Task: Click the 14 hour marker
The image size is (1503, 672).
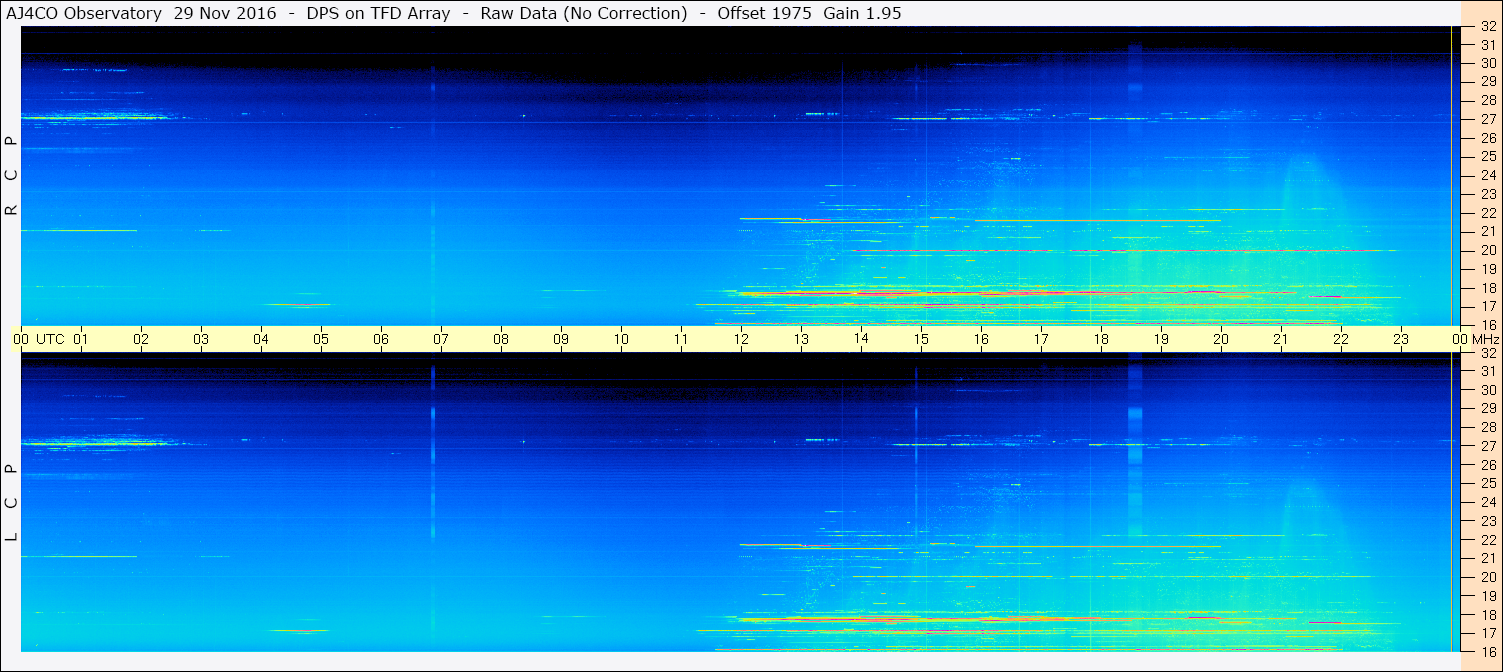Action: [861, 339]
